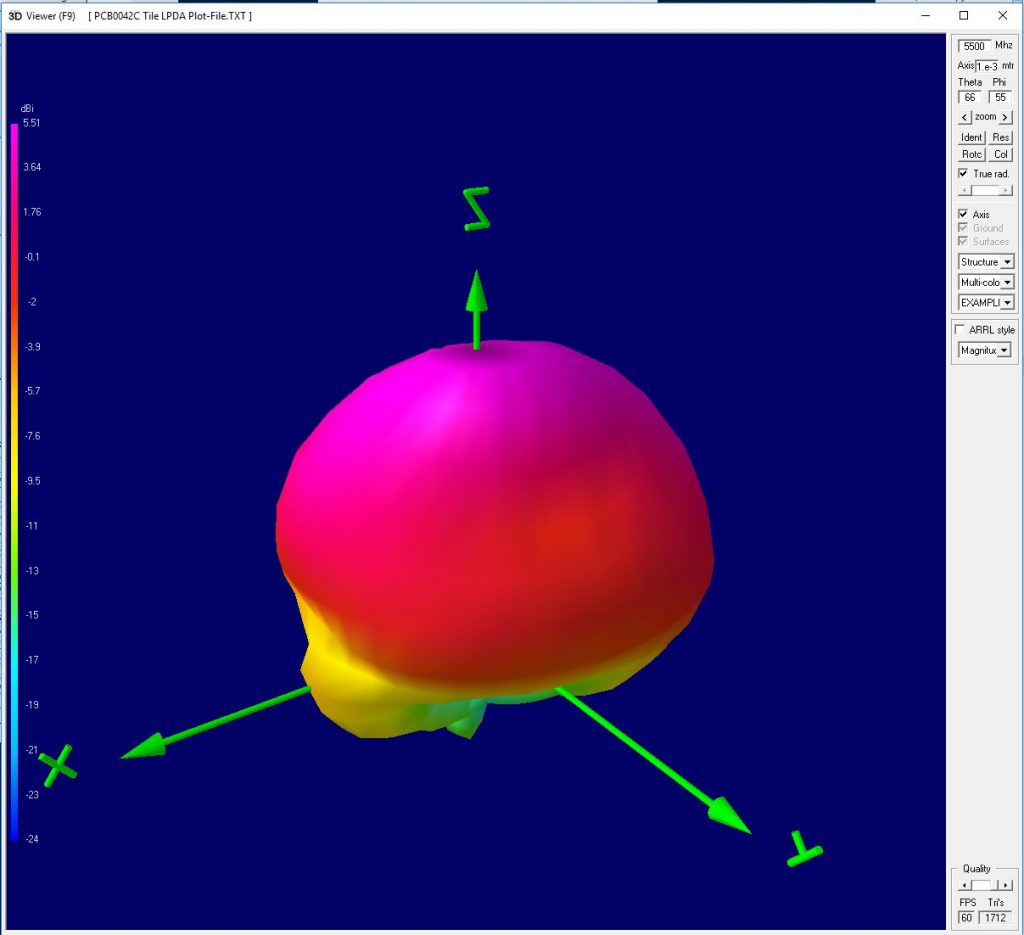The width and height of the screenshot is (1024, 935).
Task: Toggle the True rad. checkbox
Action: click(963, 172)
